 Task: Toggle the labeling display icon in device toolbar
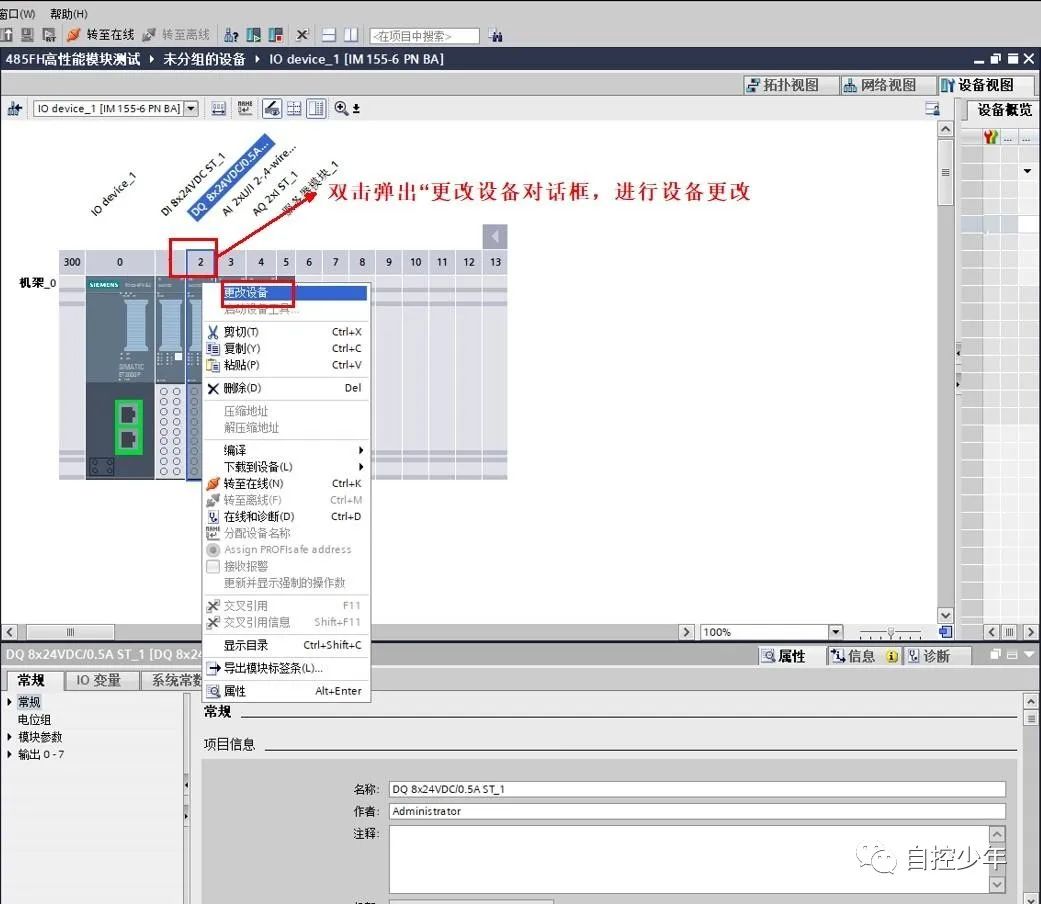(x=246, y=108)
